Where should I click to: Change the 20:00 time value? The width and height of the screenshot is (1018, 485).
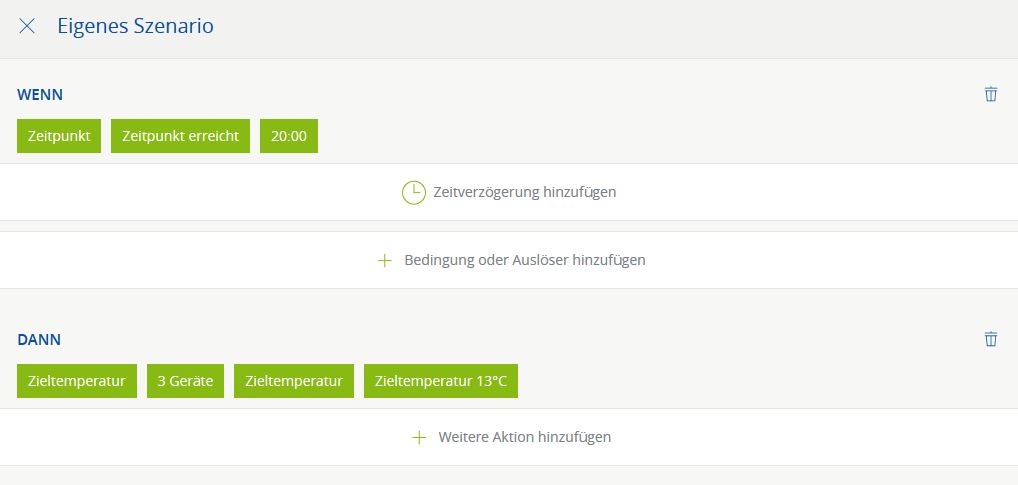pyautogui.click(x=288, y=136)
